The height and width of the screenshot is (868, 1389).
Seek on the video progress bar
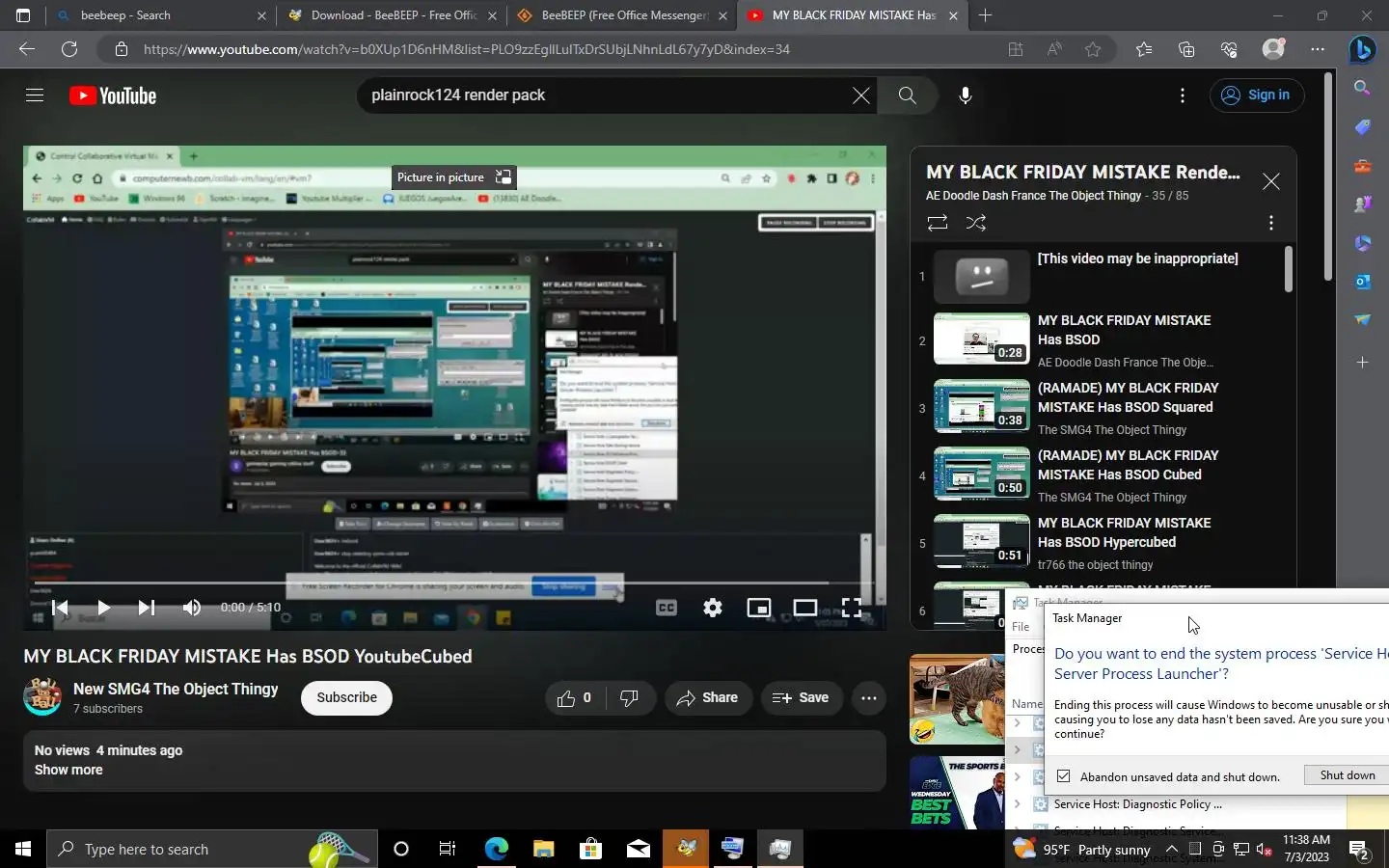pyautogui.click(x=453, y=583)
